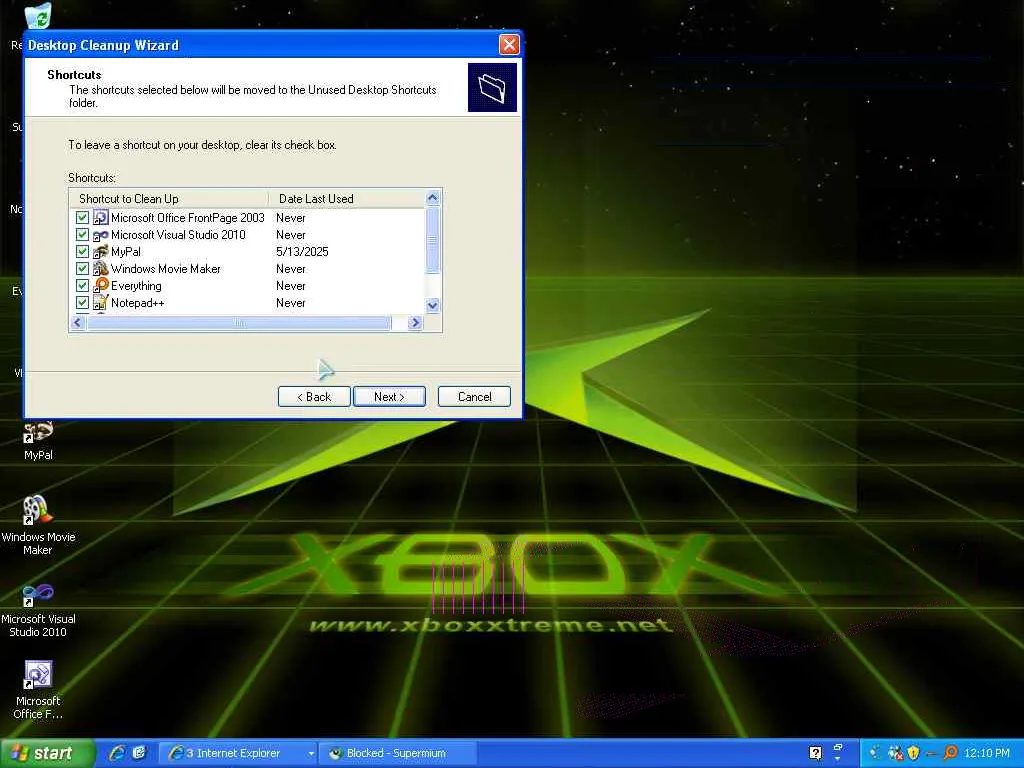Switch to Blocked - Supermium taskbar button
The height and width of the screenshot is (768, 1024).
coord(399,753)
